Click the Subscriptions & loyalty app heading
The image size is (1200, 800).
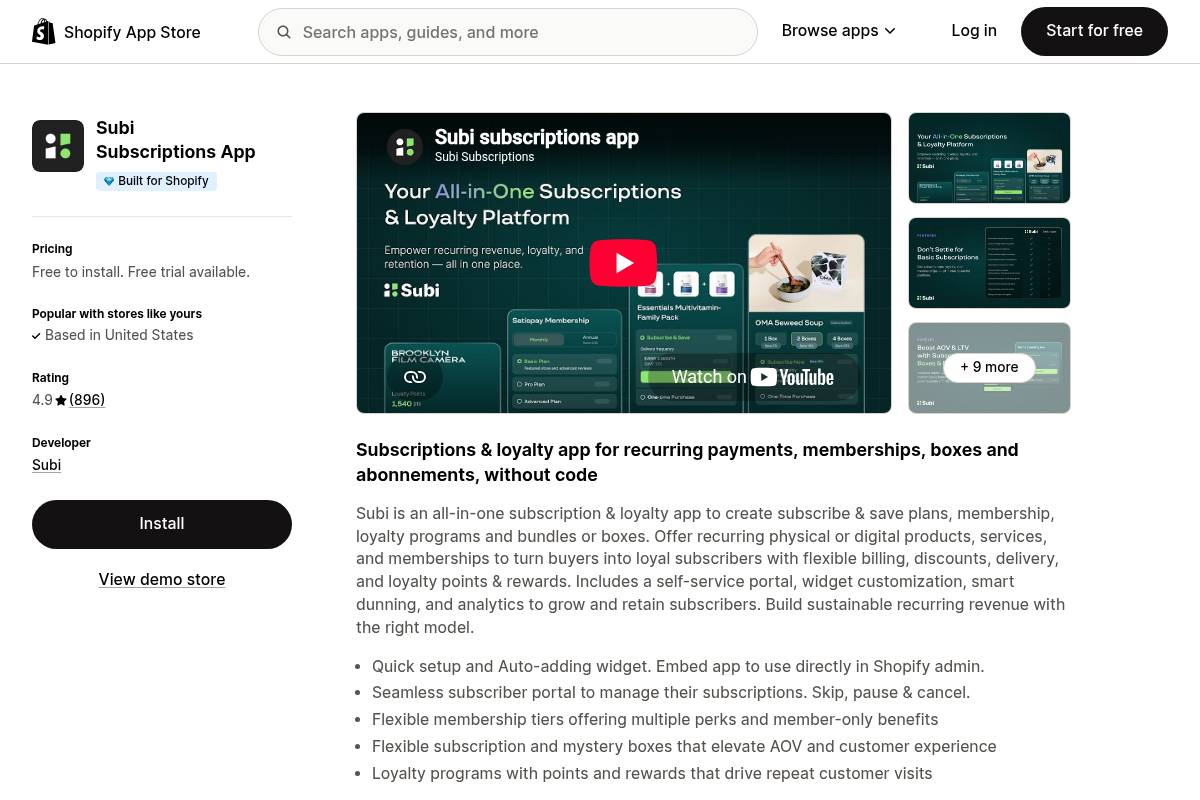[687, 462]
